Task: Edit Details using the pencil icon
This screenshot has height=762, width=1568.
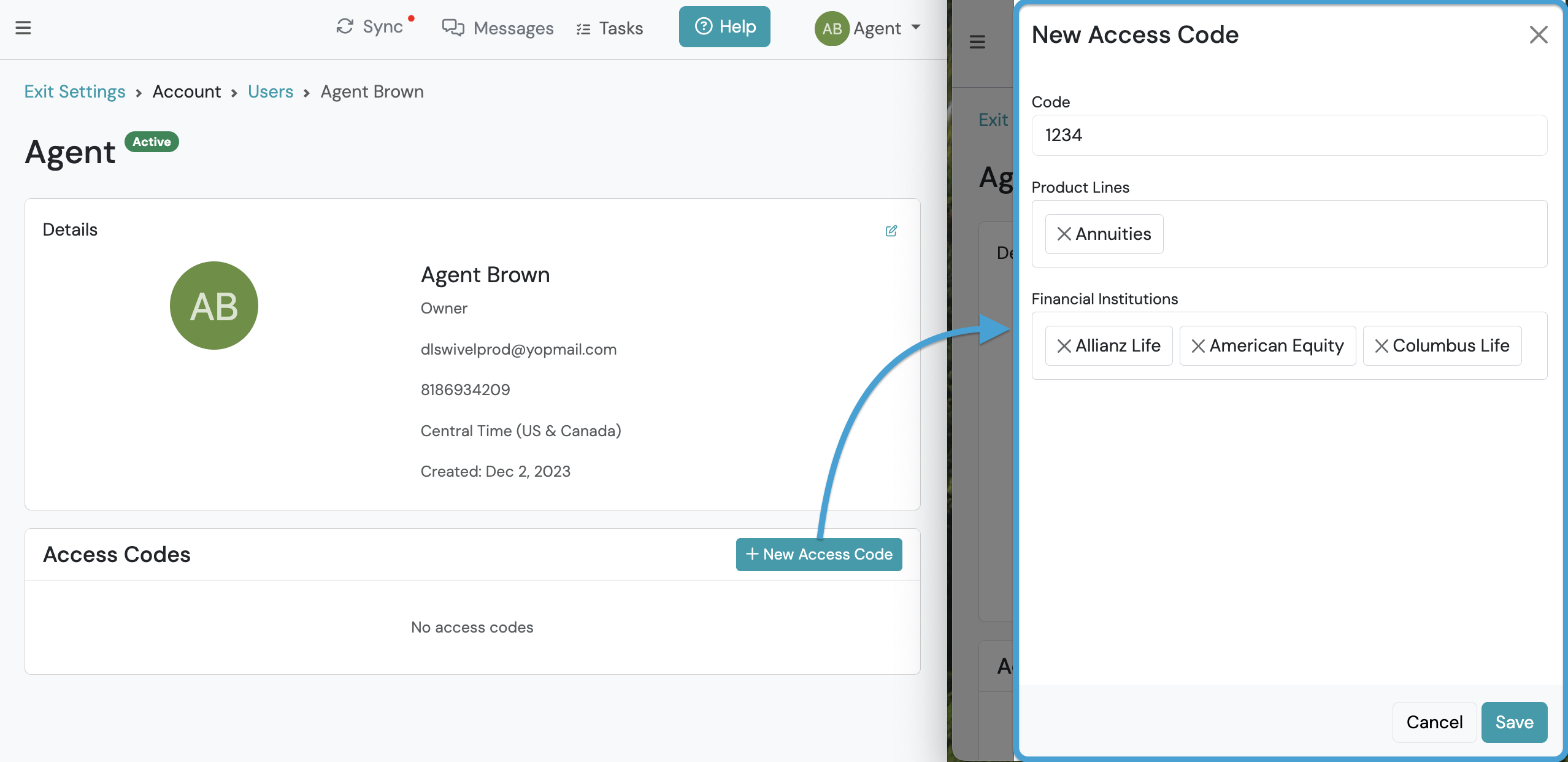Action: (891, 231)
